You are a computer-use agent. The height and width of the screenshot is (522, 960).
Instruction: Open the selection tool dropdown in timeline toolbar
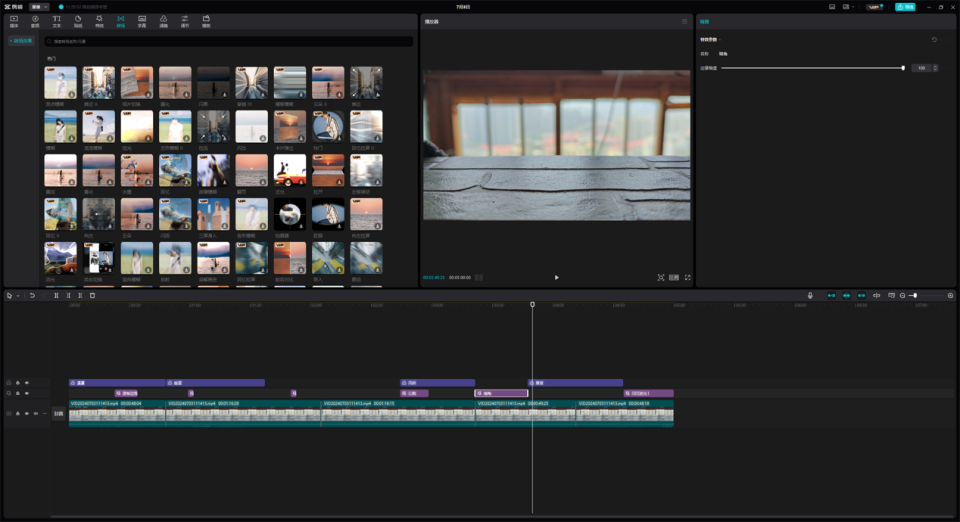pyautogui.click(x=18, y=296)
